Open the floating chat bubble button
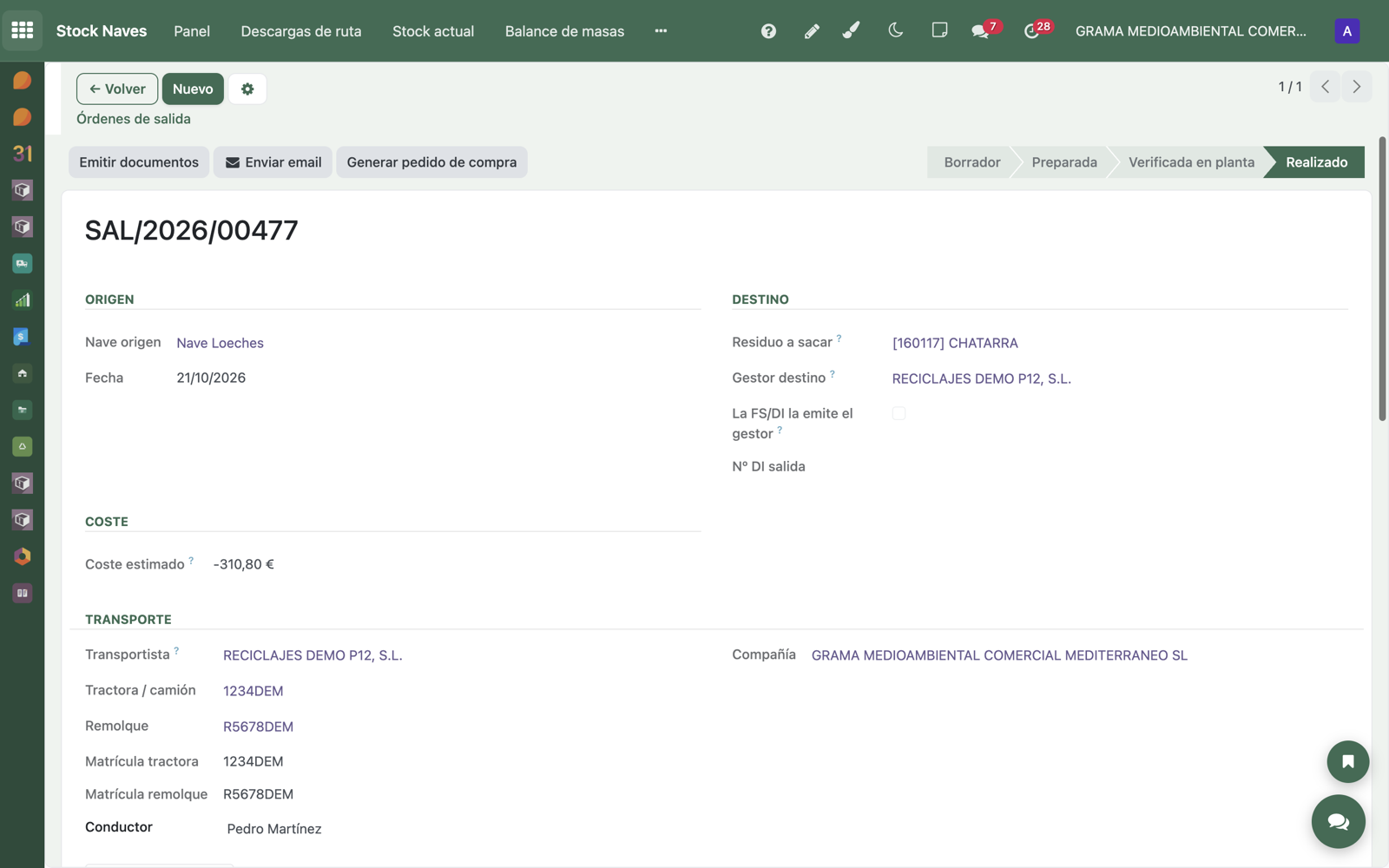 [x=1338, y=821]
